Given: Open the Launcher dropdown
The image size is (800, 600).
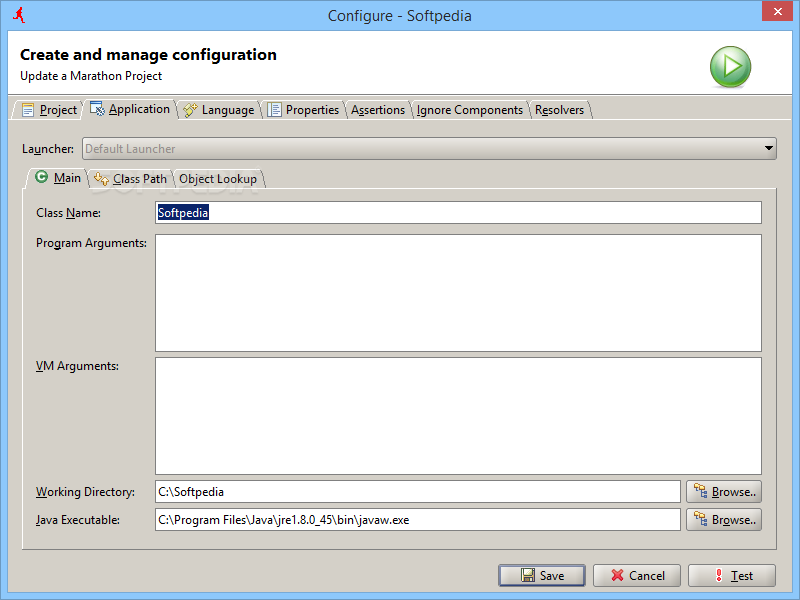Looking at the screenshot, I should tap(429, 148).
